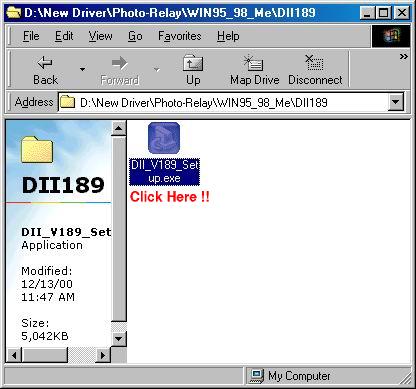Image resolution: width=416 pixels, height=389 pixels.
Task: Click the left pane scroll down arrow
Action: [119, 339]
